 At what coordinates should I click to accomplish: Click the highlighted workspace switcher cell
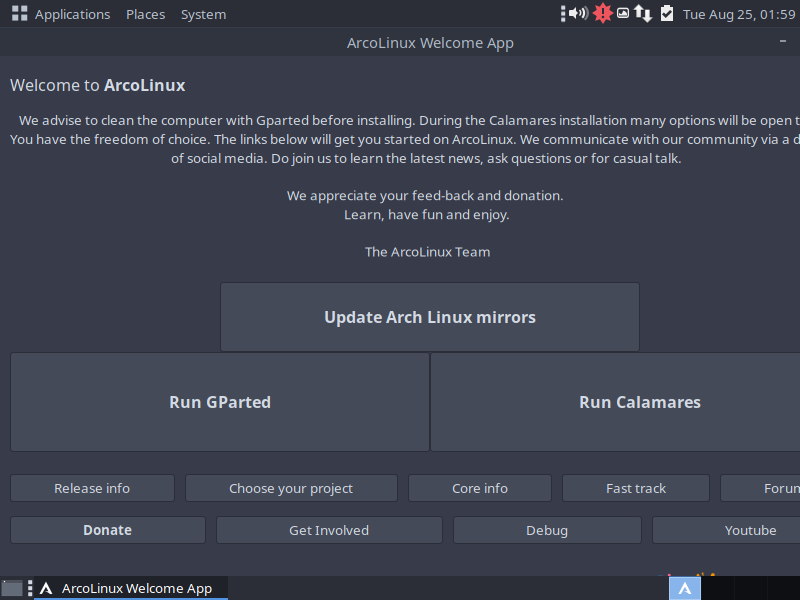pos(685,588)
